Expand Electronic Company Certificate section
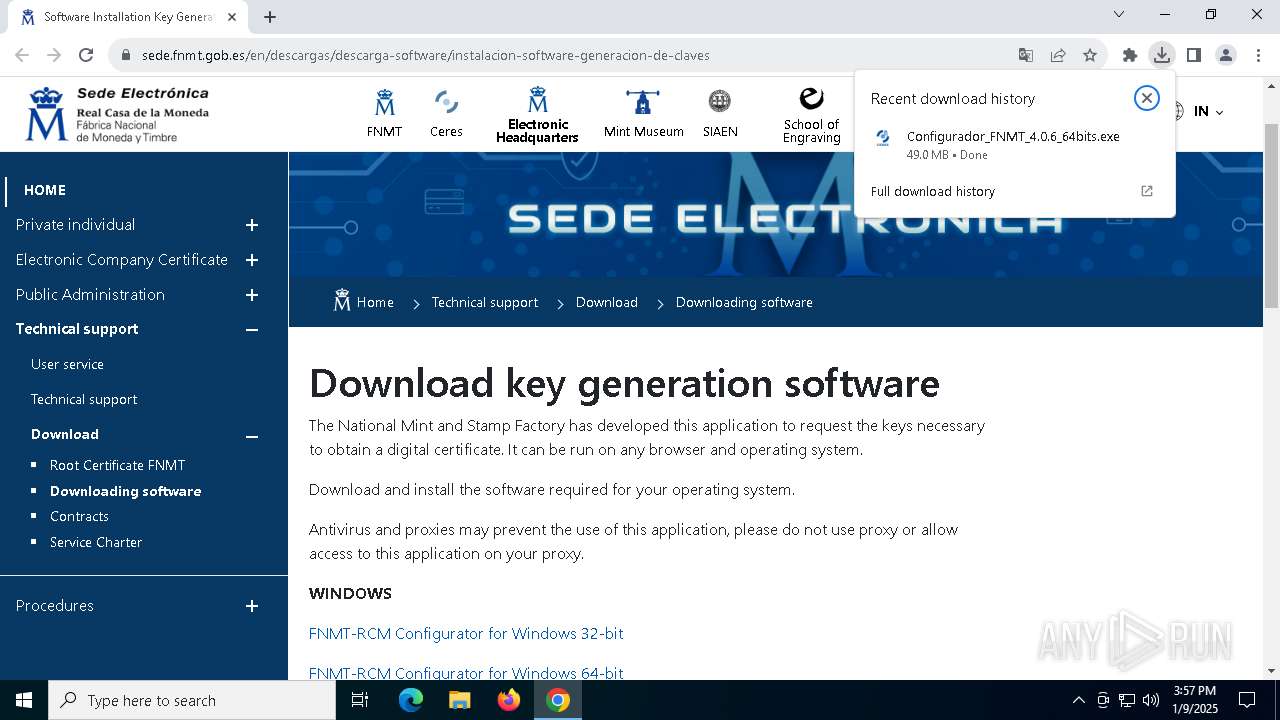This screenshot has width=1280, height=720. point(252,260)
